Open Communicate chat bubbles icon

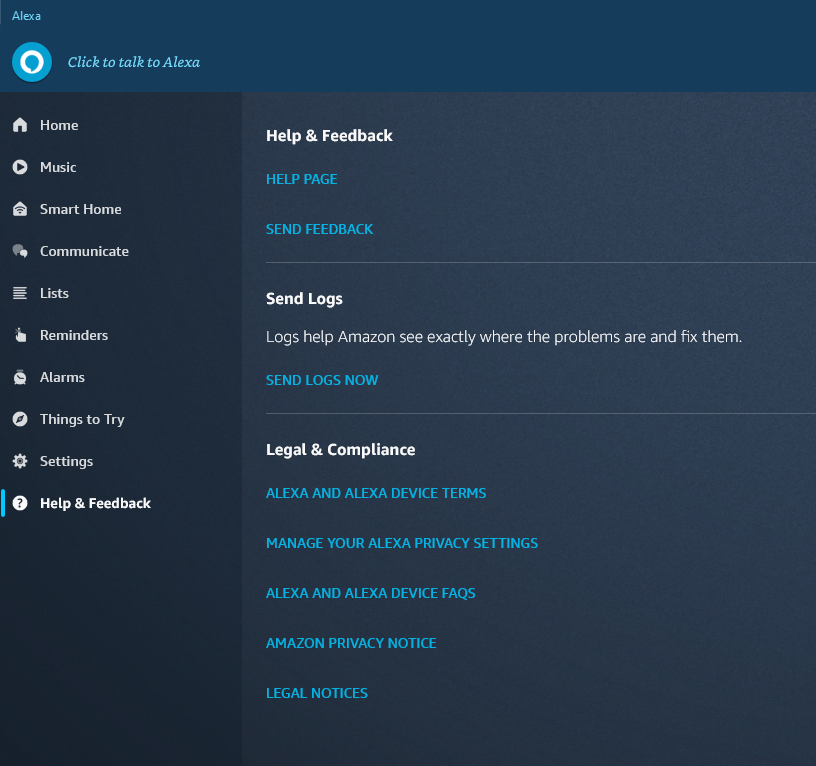click(20, 251)
